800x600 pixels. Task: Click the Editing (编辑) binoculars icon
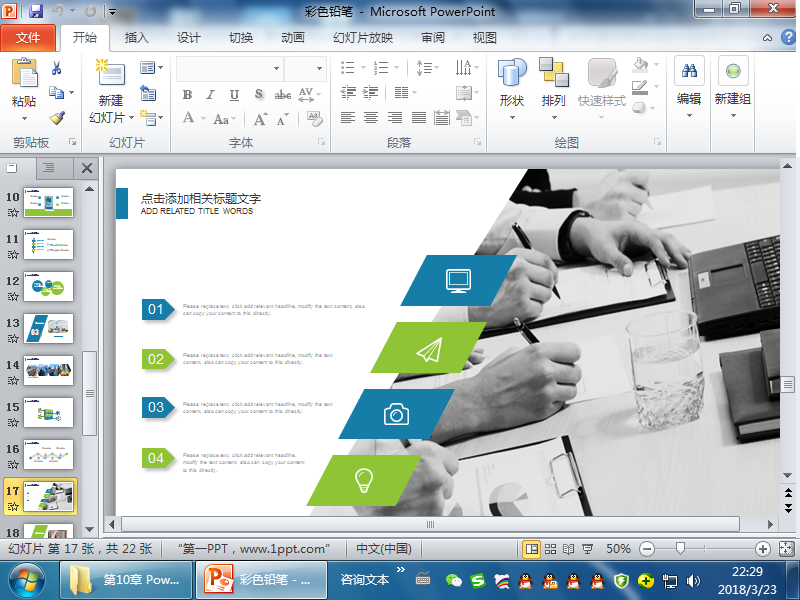click(689, 73)
